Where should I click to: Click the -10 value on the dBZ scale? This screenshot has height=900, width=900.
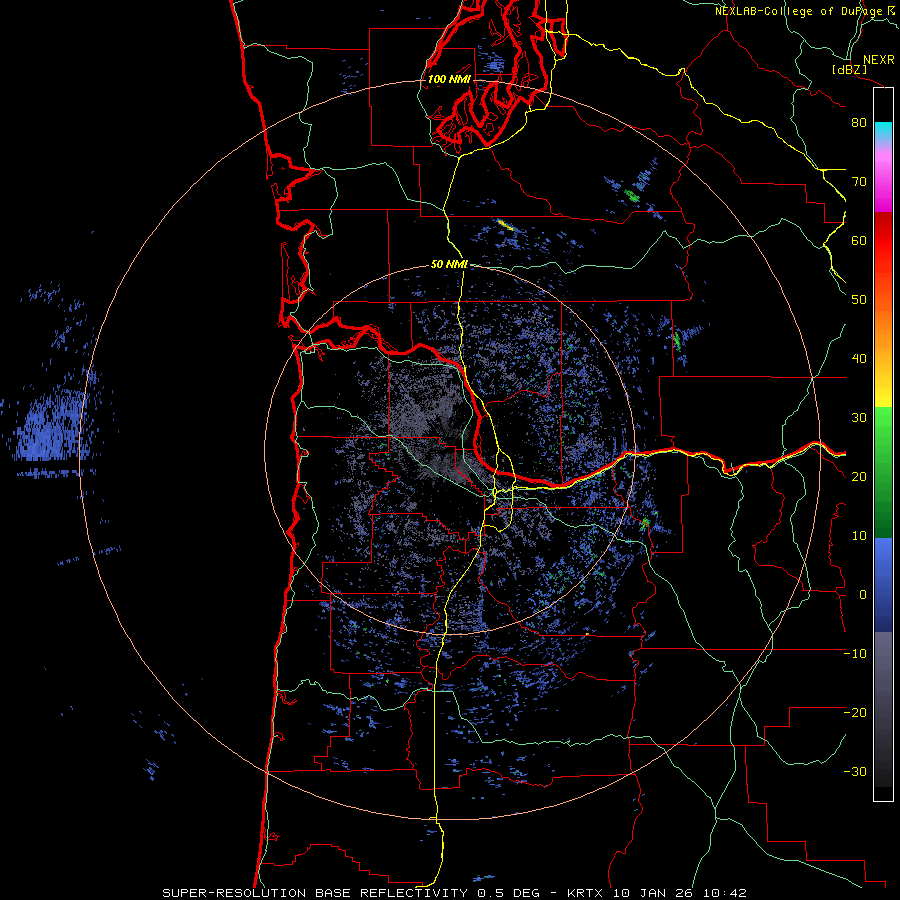(x=855, y=654)
